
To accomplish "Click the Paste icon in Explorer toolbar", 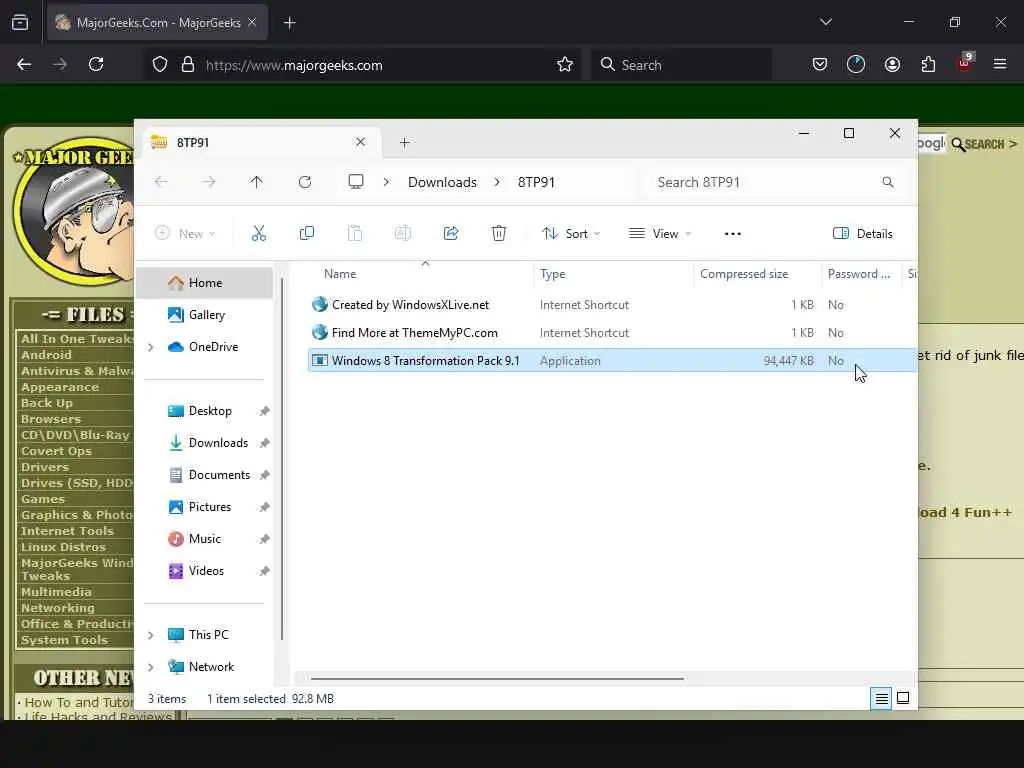I will (355, 233).
